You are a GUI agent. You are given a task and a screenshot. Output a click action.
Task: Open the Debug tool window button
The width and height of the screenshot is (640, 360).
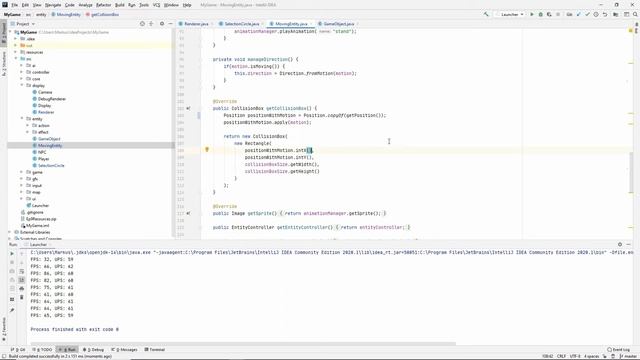click(93, 350)
